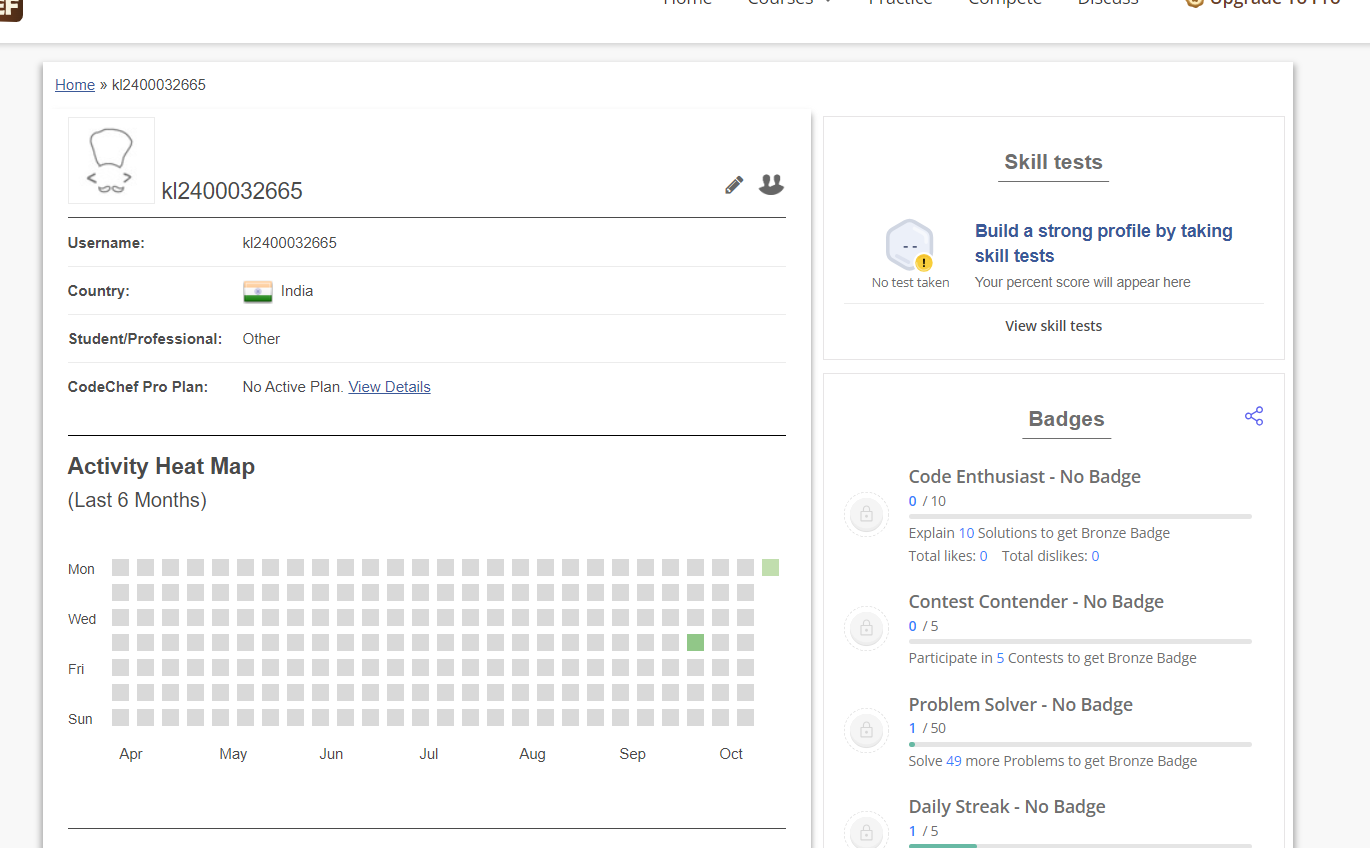Viewport: 1370px width, 848px height.
Task: Click the Contest Contender - No Badge title
Action: tap(1036, 602)
